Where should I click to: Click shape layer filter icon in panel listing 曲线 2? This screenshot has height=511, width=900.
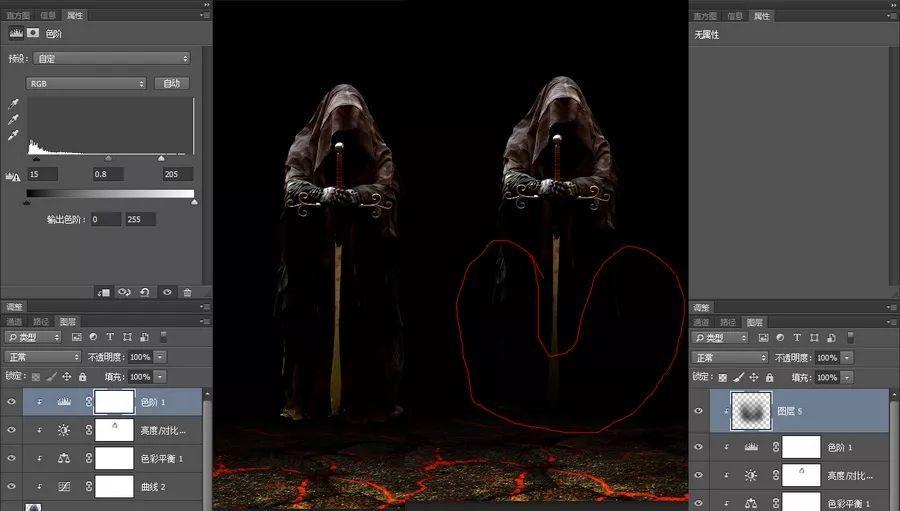127,337
